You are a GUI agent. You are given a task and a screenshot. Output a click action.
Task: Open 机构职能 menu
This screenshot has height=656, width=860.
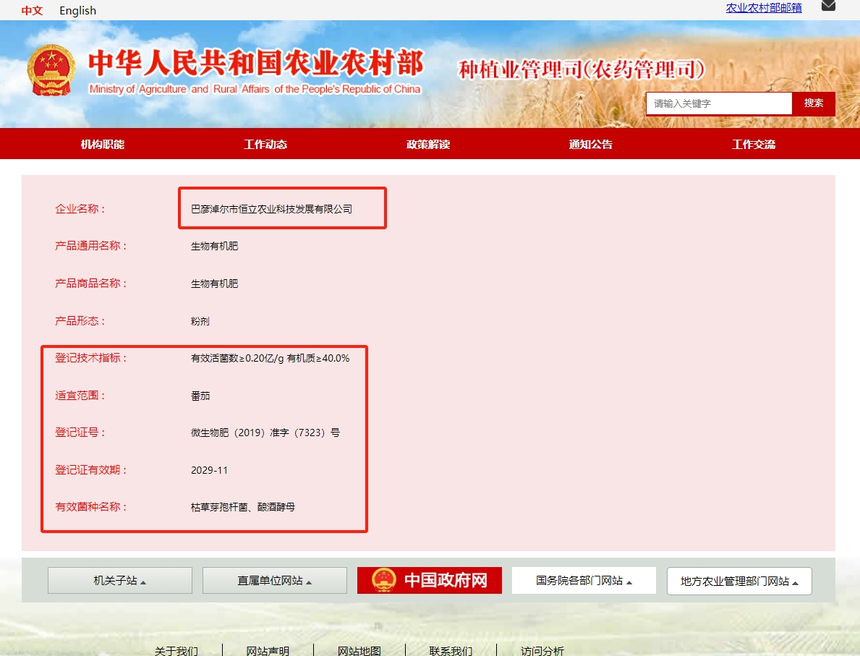[x=103, y=144]
